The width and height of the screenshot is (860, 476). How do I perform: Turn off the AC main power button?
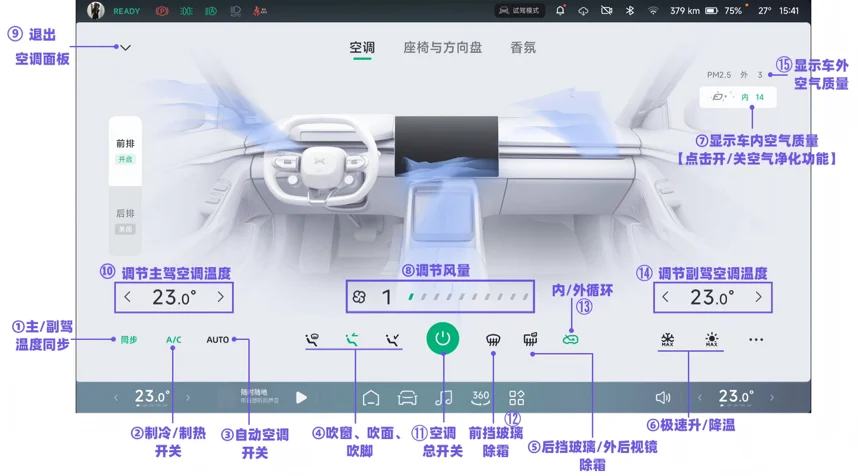[442, 339]
